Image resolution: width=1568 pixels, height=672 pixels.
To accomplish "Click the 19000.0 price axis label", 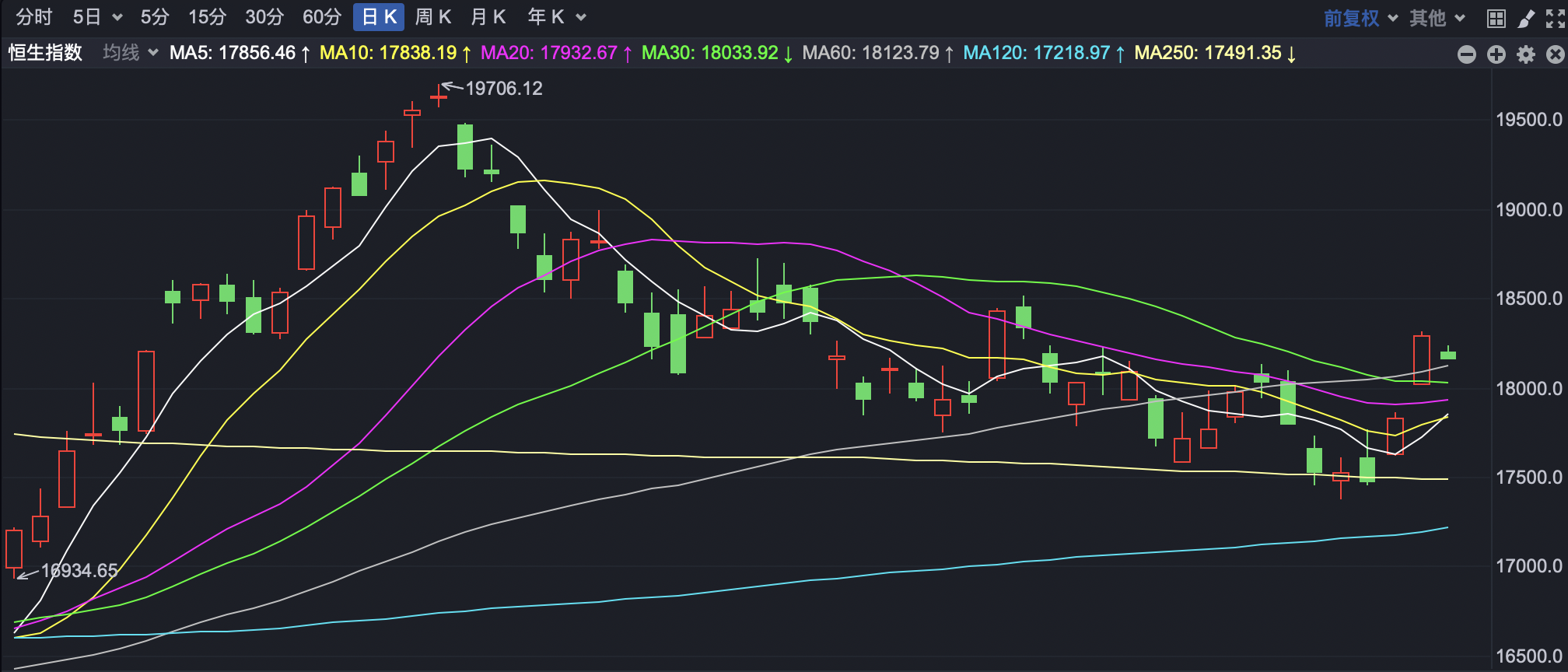I will (1529, 210).
